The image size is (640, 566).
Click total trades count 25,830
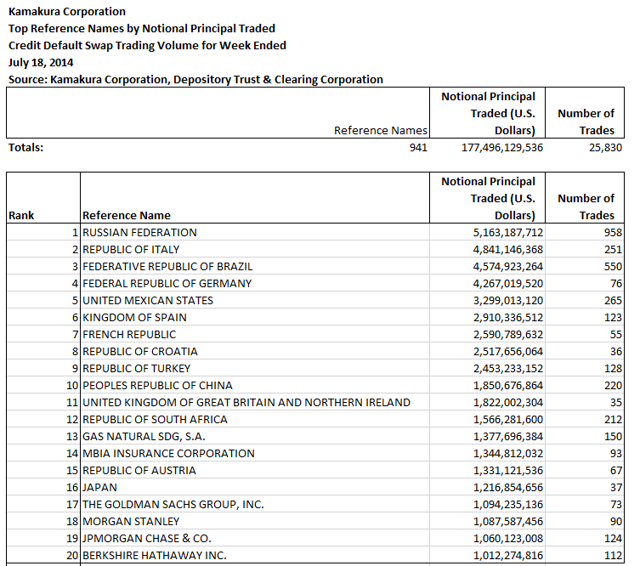(x=605, y=147)
